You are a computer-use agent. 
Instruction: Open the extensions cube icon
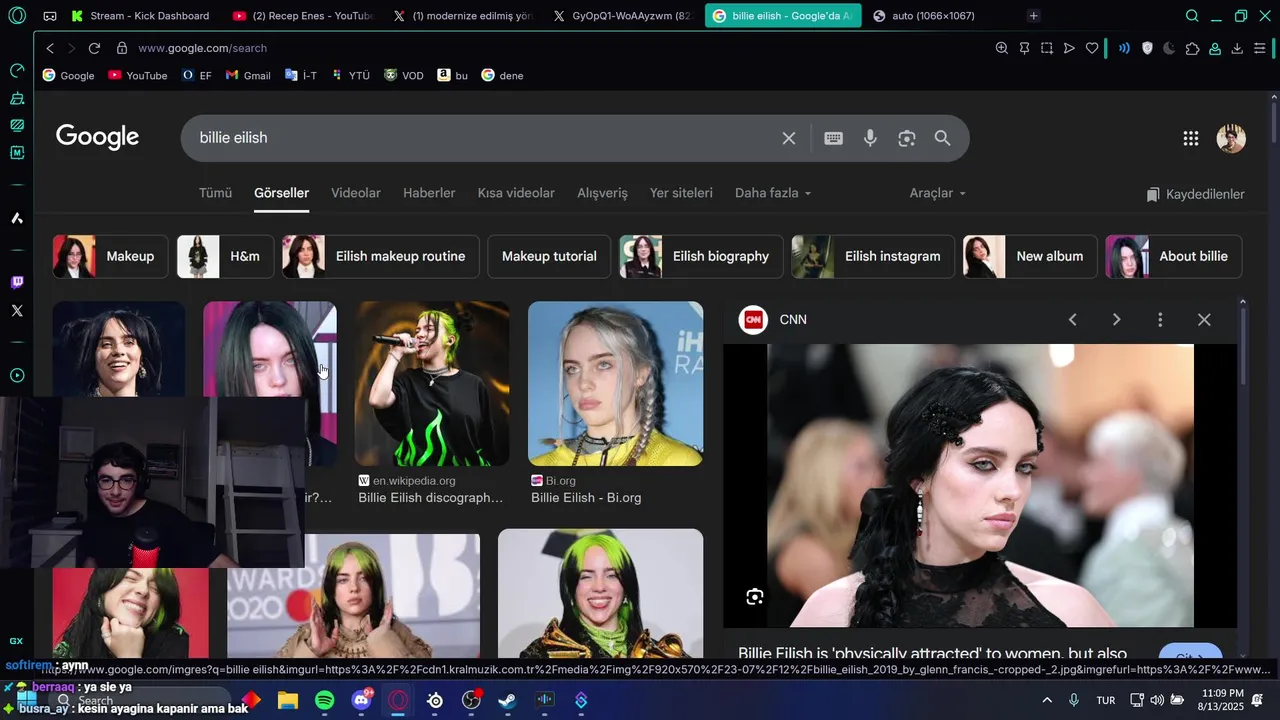pos(1192,48)
